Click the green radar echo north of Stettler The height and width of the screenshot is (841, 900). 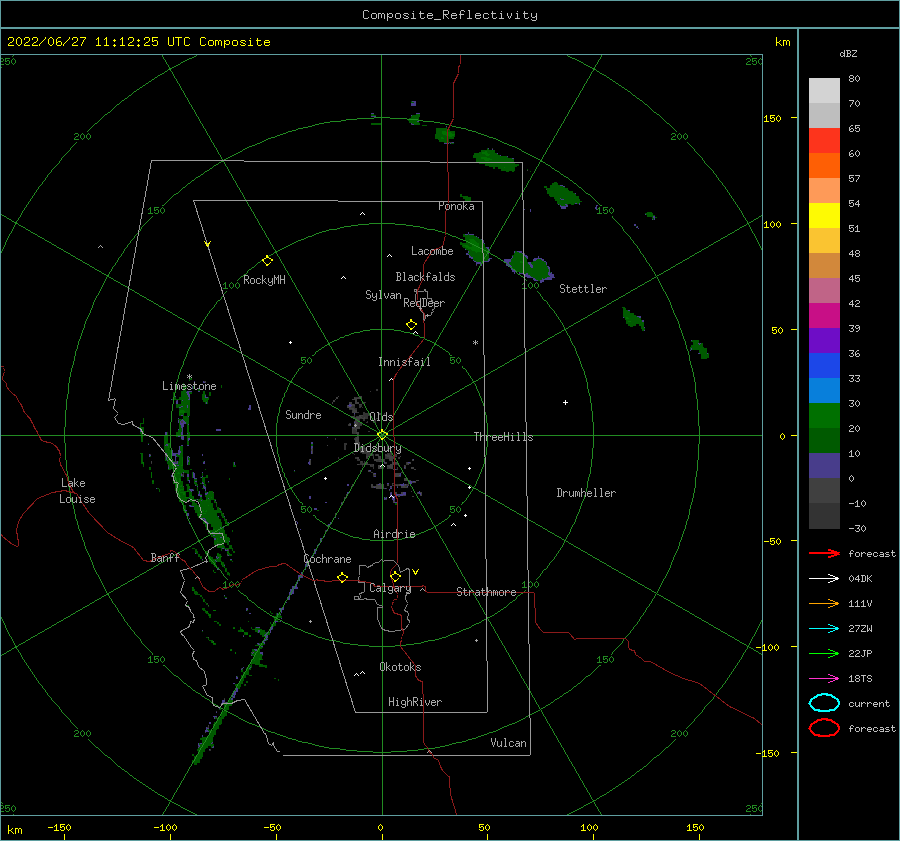562,195
